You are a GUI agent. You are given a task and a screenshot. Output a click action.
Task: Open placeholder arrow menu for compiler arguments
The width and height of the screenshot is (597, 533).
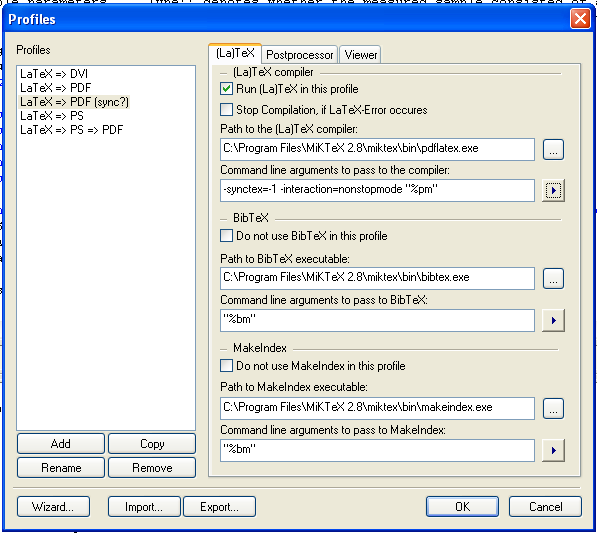coord(553,190)
